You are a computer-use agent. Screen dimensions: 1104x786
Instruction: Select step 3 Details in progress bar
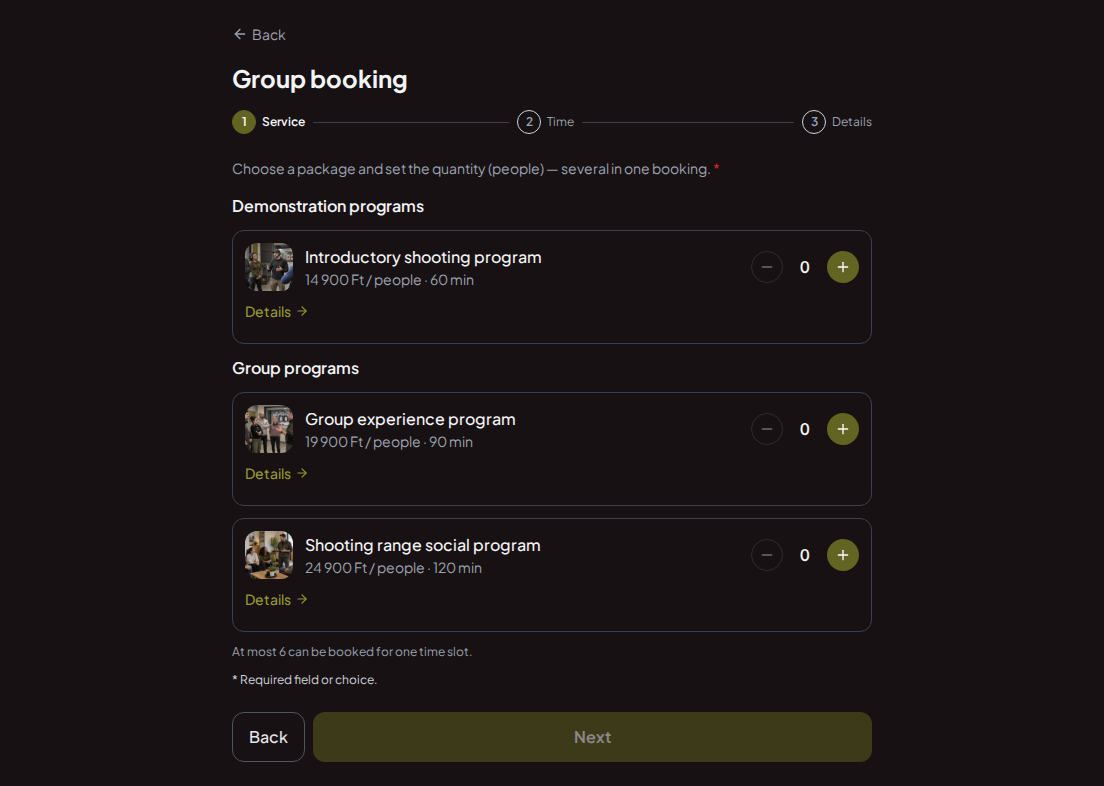point(836,122)
